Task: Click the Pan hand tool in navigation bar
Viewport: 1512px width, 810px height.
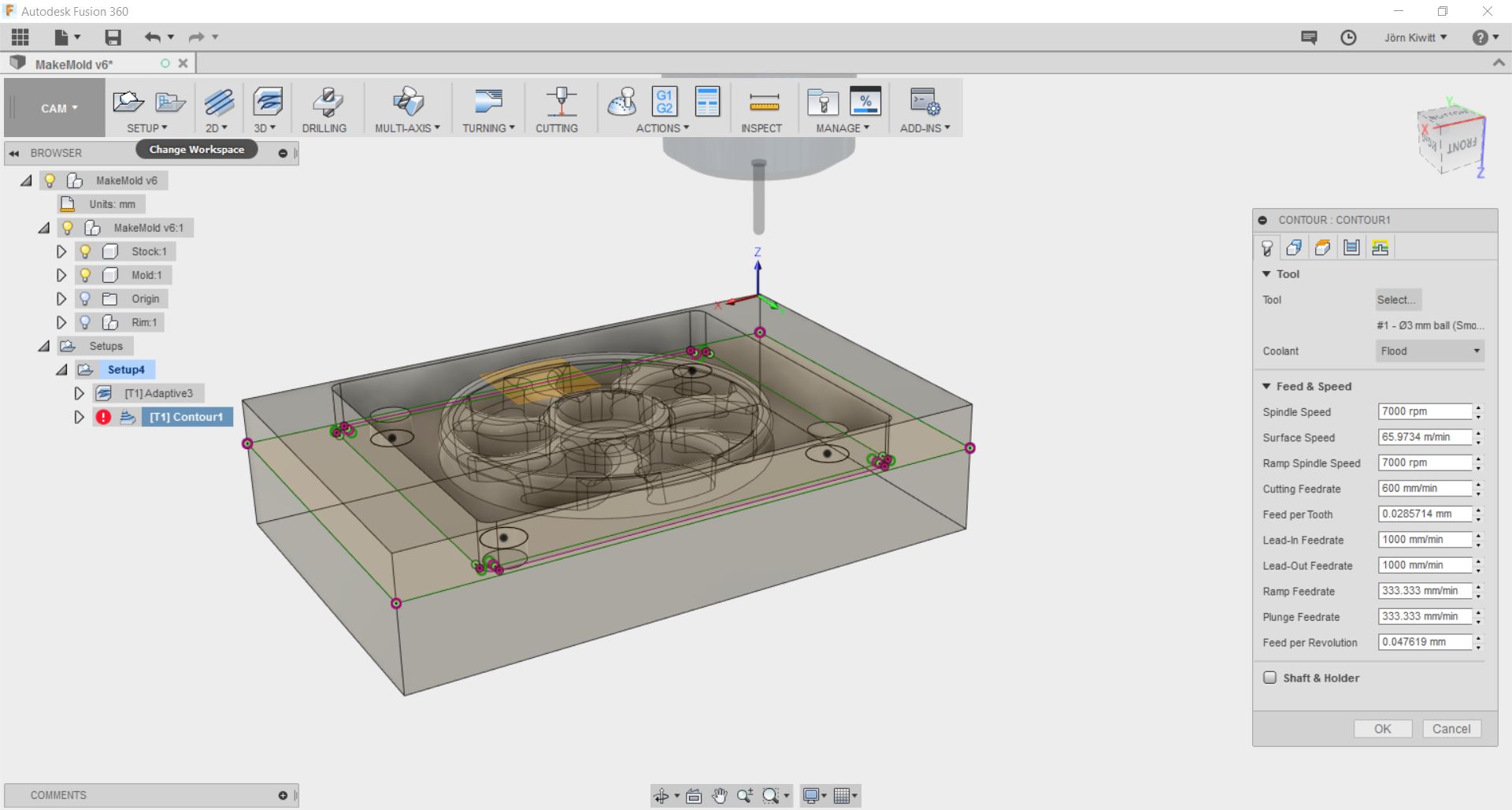Action: [x=719, y=796]
